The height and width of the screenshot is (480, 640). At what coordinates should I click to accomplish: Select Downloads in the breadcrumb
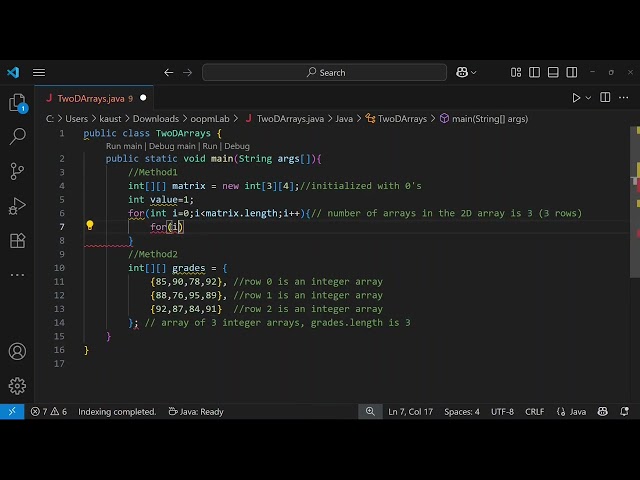point(156,119)
